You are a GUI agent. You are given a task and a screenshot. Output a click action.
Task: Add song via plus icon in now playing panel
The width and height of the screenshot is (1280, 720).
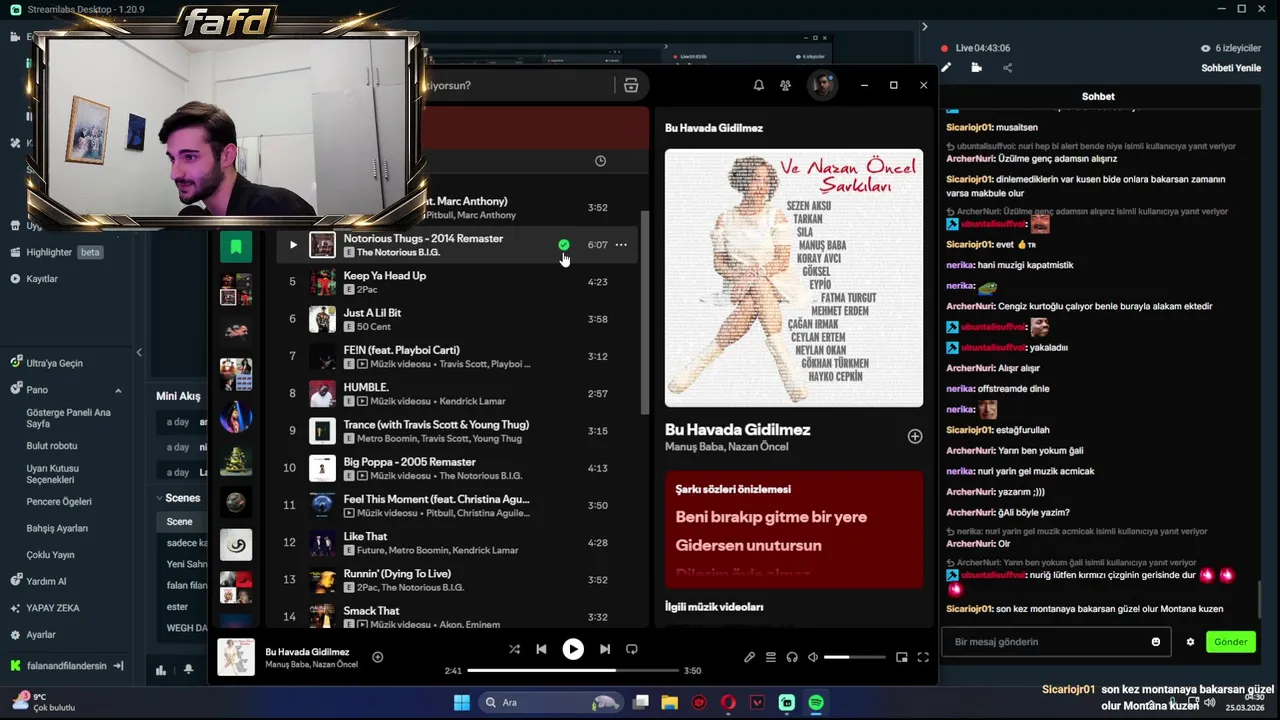tap(915, 436)
